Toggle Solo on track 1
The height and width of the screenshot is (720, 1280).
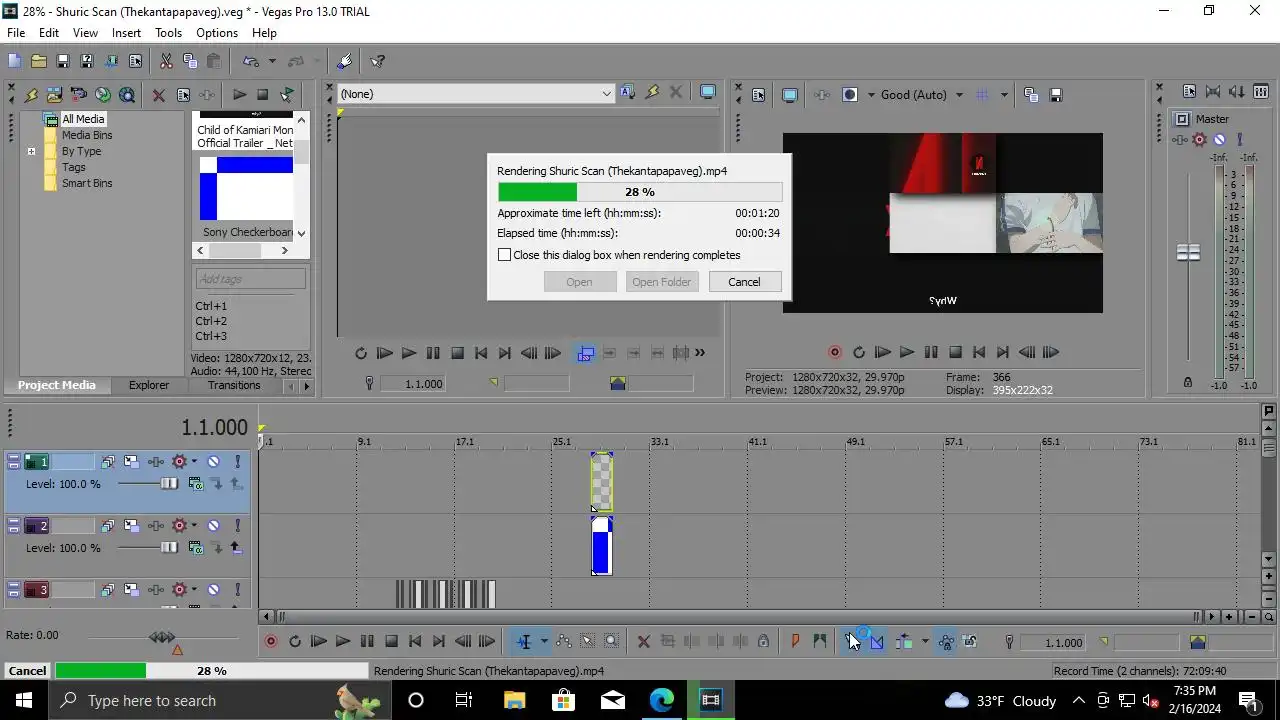(238, 461)
